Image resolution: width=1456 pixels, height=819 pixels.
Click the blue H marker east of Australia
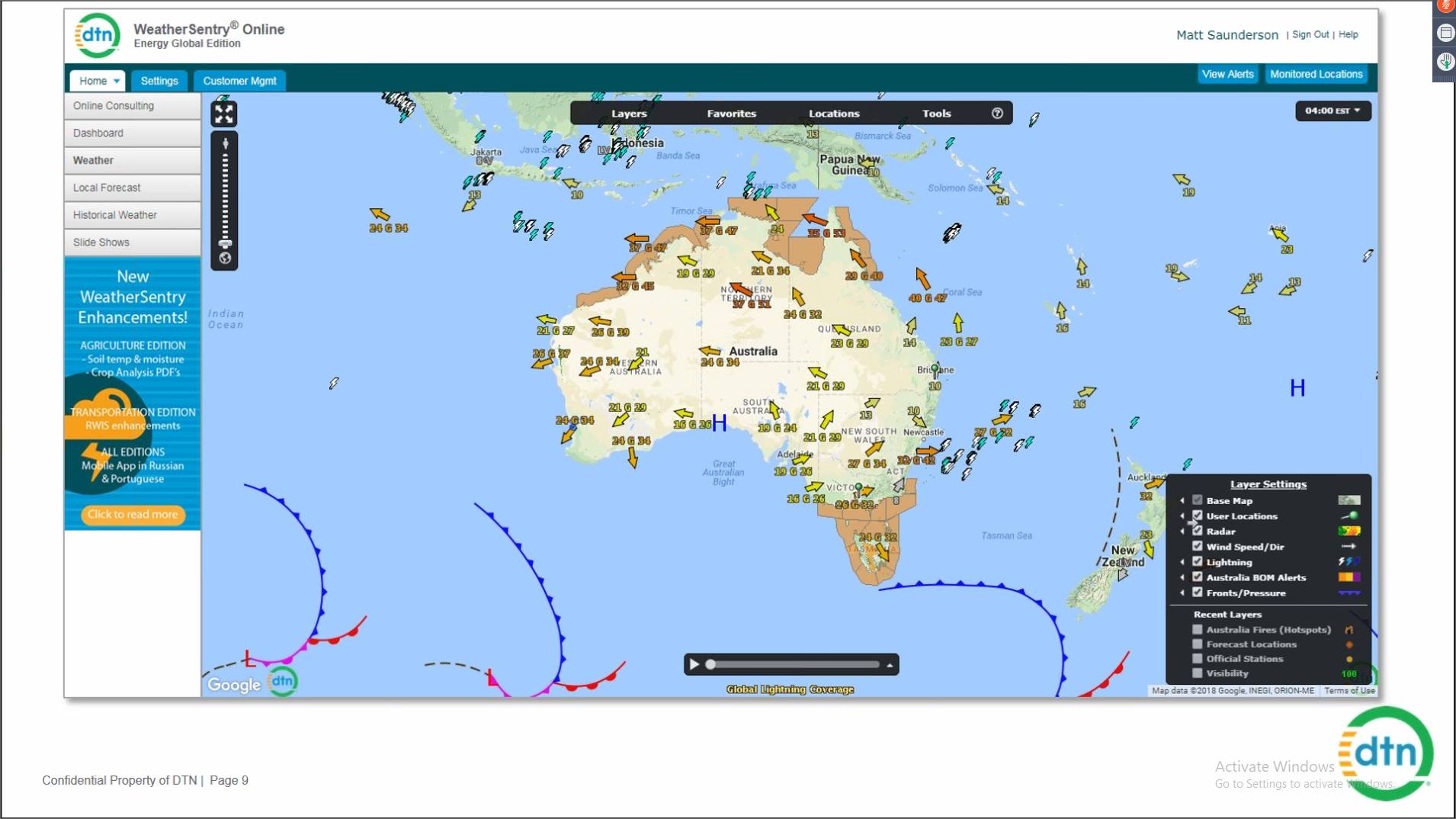(1297, 388)
